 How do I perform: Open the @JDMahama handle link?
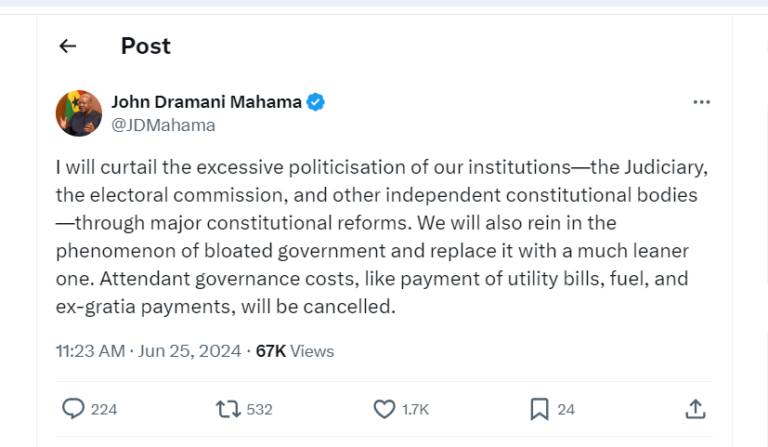[x=162, y=125]
